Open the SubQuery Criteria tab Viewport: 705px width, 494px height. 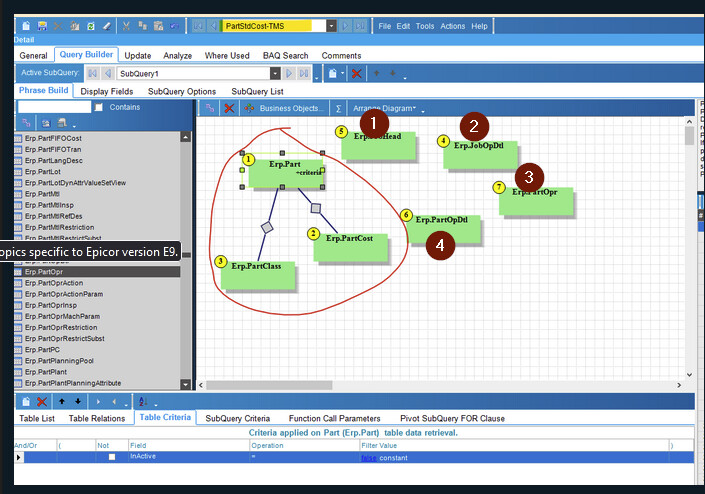[x=237, y=418]
